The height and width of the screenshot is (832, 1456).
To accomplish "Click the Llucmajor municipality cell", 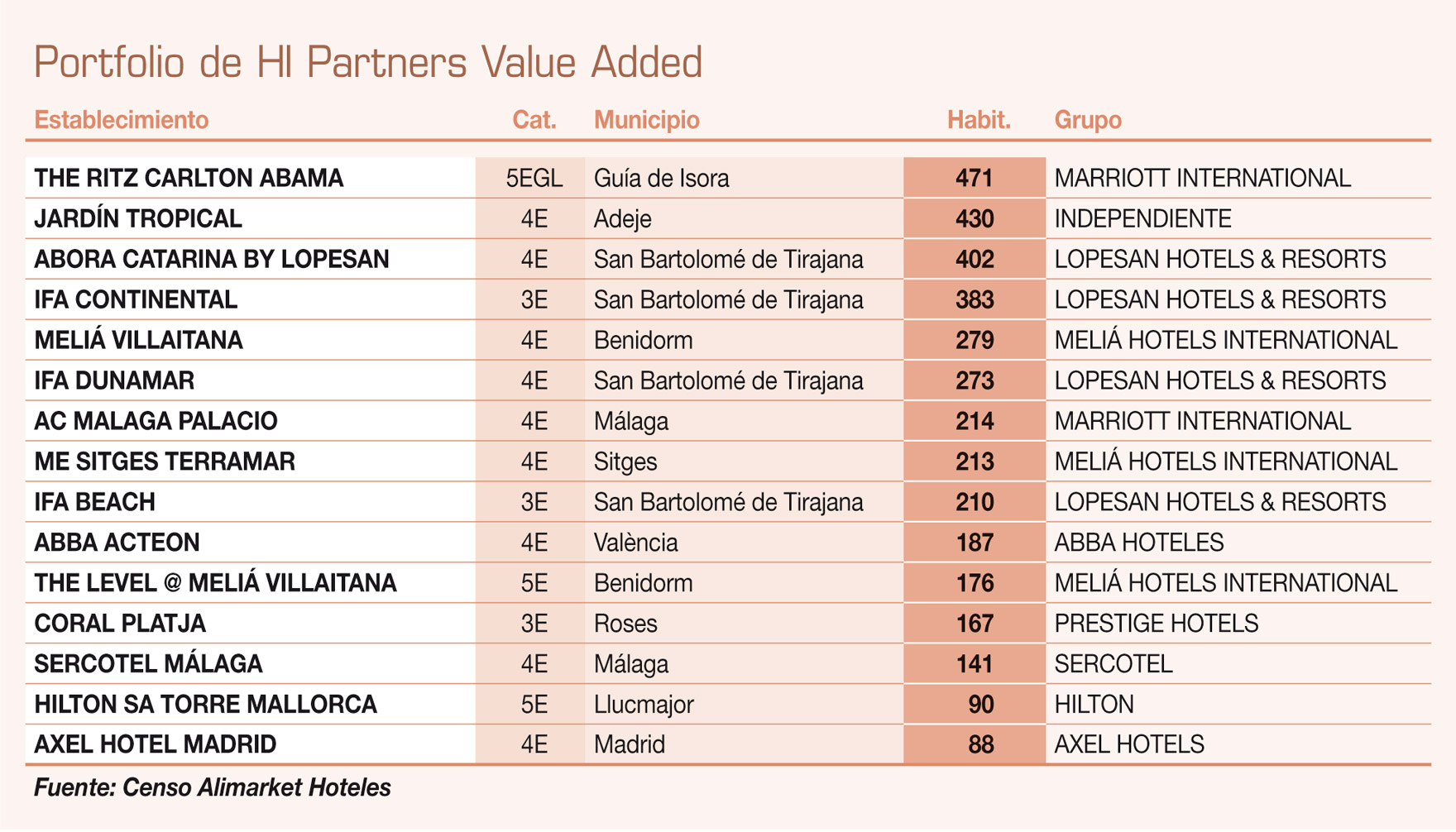I will coord(643,705).
